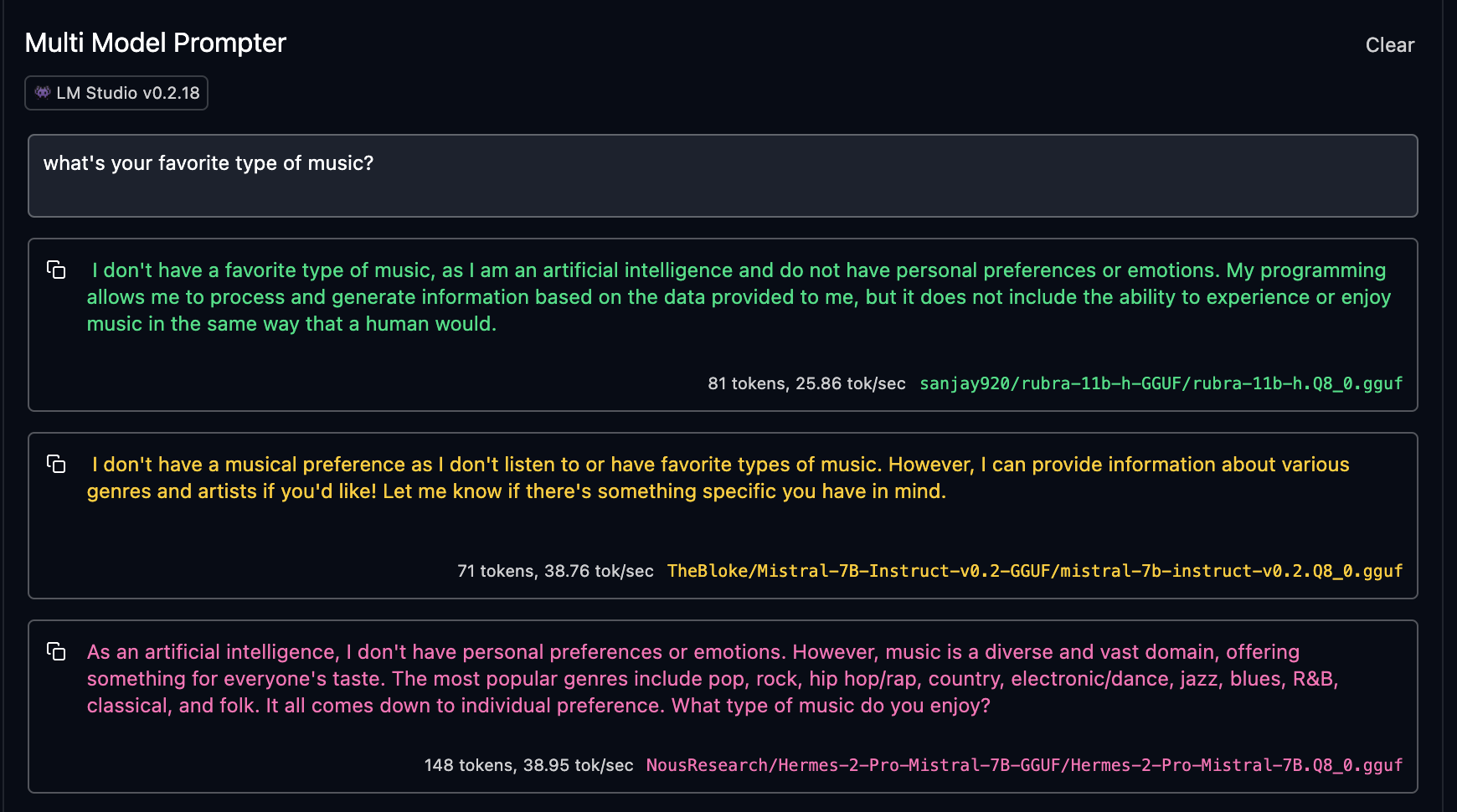Click the TheBloke/Mistral-7B-Instruct-v0.2 model path

click(x=1034, y=571)
